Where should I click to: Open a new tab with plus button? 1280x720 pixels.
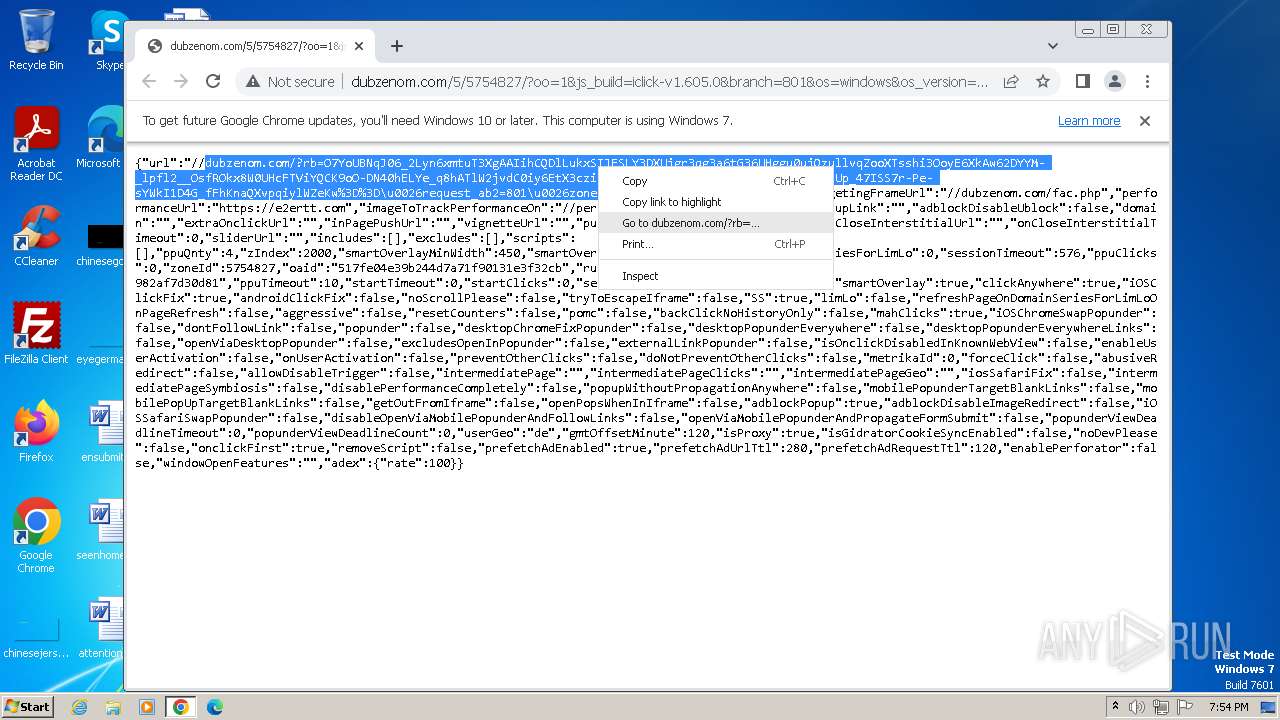(397, 46)
